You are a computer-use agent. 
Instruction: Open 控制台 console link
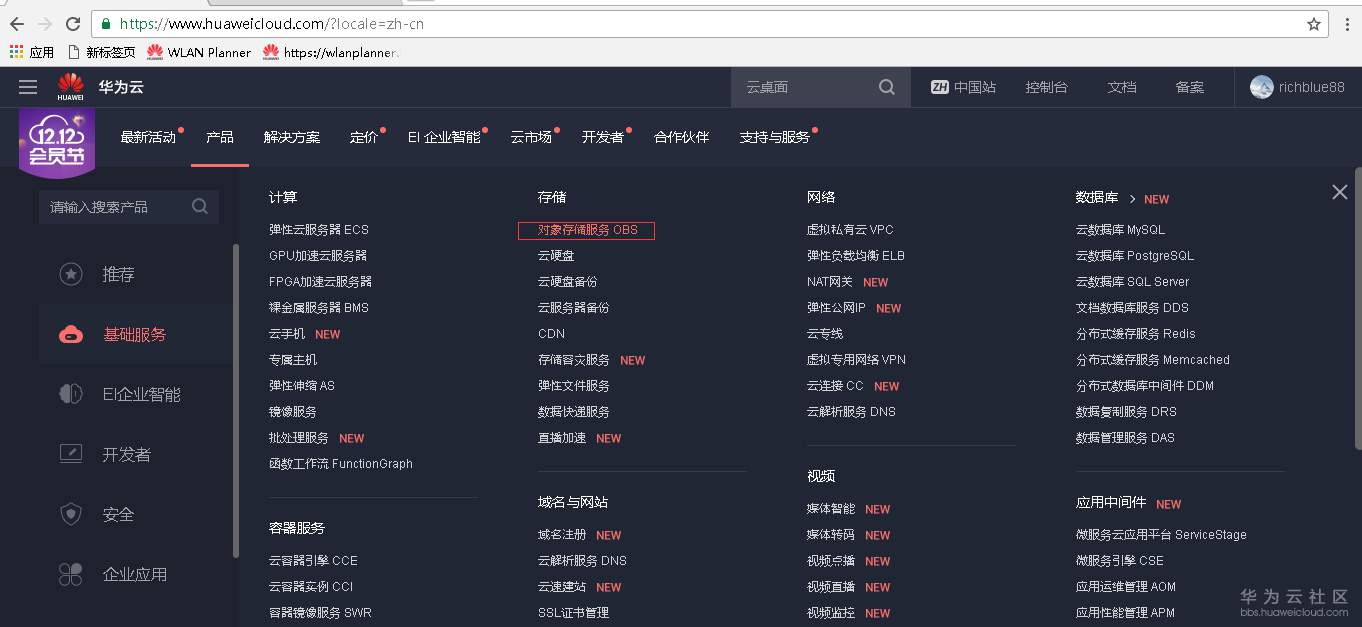pos(1046,87)
